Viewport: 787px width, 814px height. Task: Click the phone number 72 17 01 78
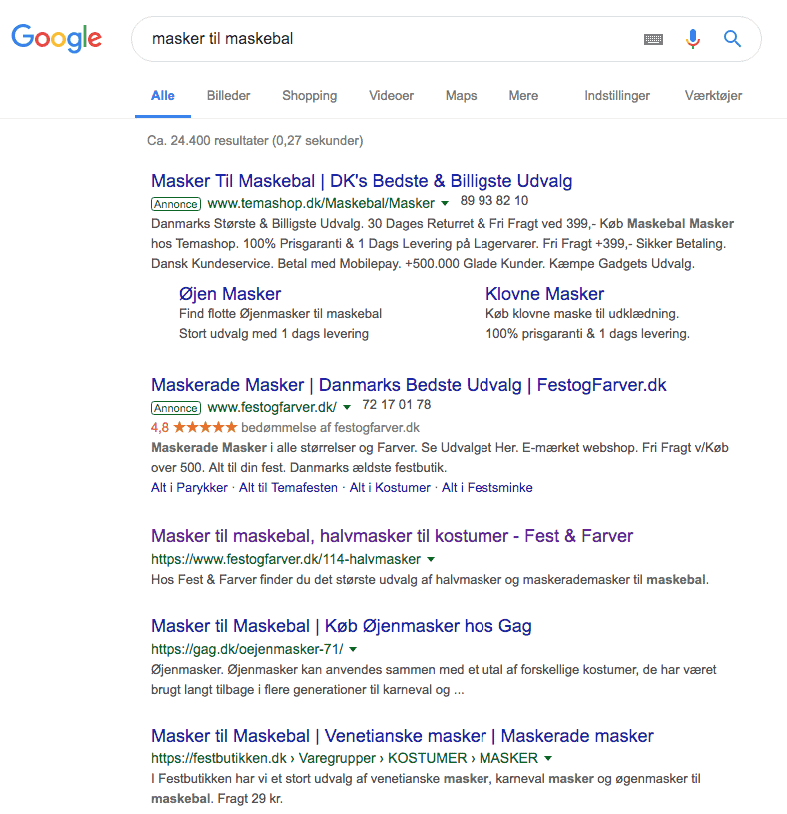(397, 405)
